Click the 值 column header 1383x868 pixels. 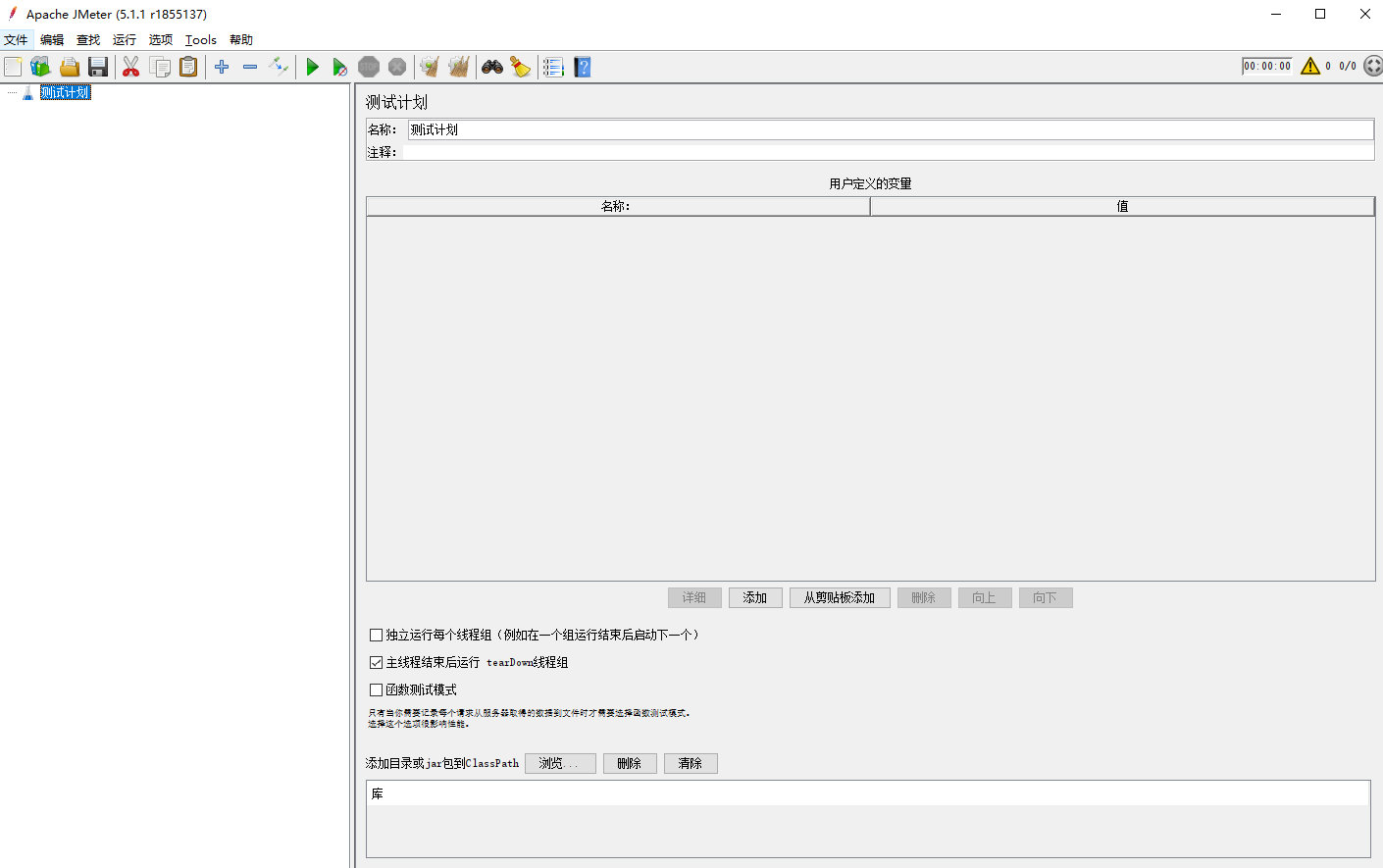click(x=1122, y=206)
